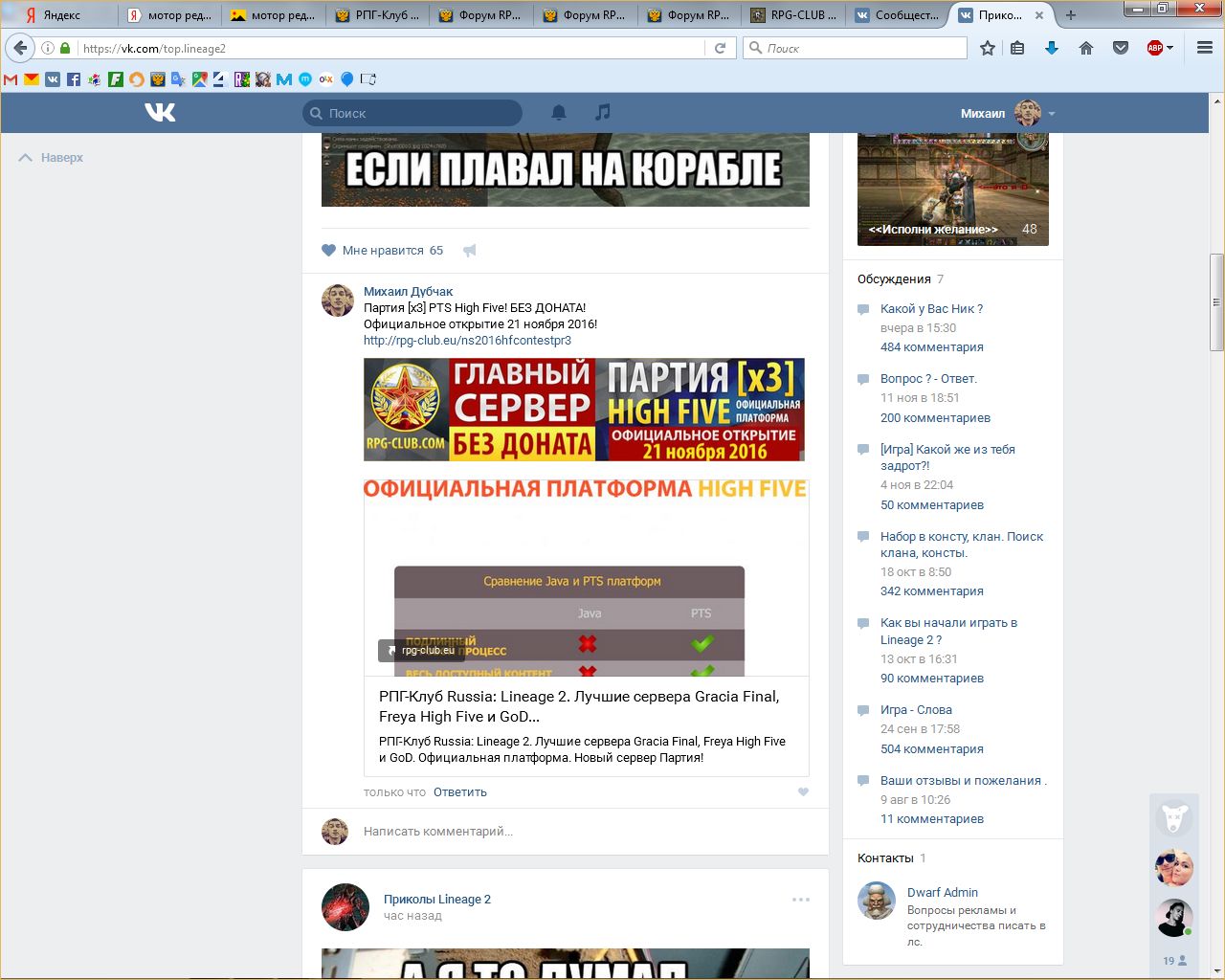Open rpg-club.eu link preview image

click(586, 578)
